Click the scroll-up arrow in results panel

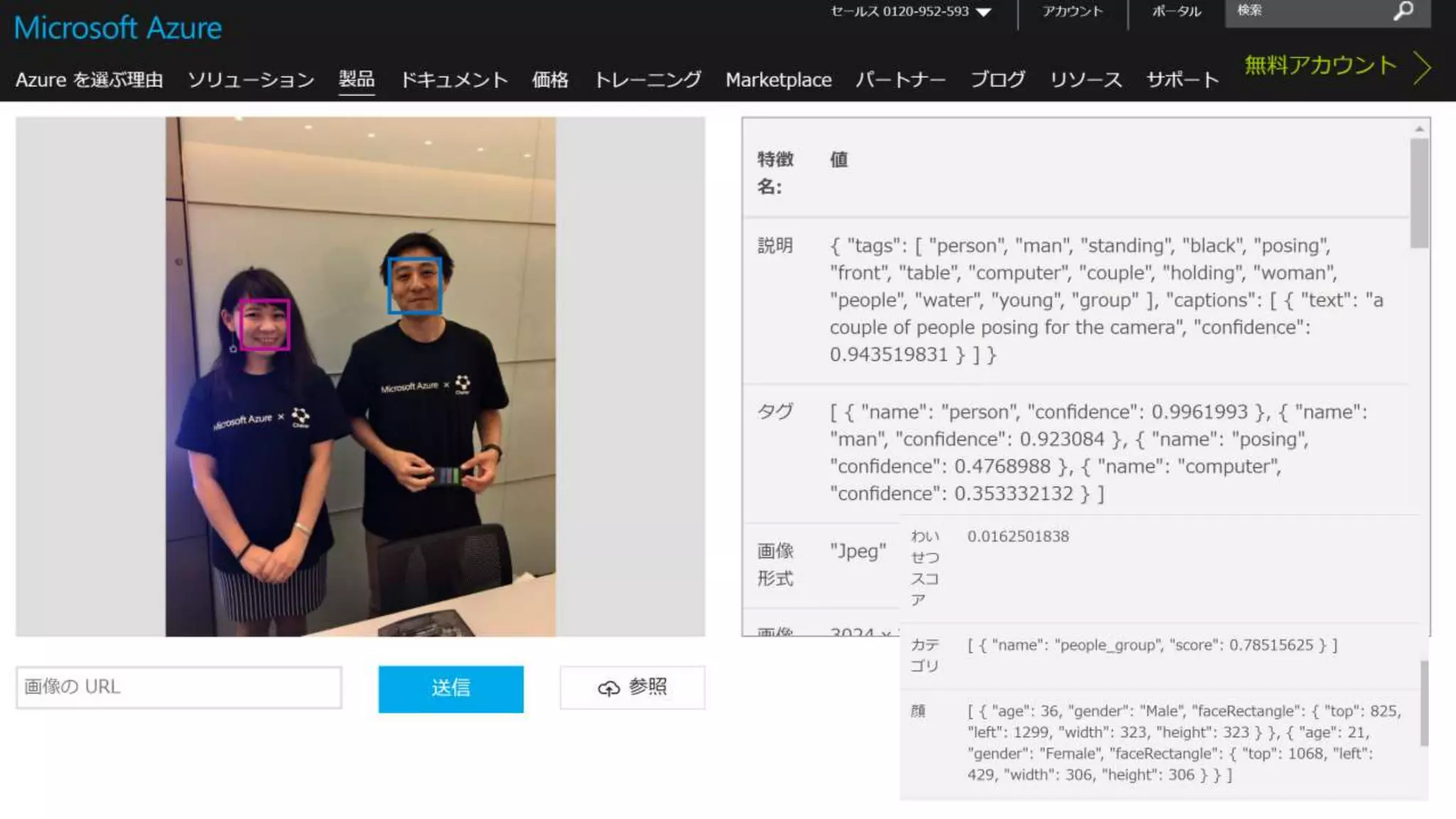(1419, 129)
